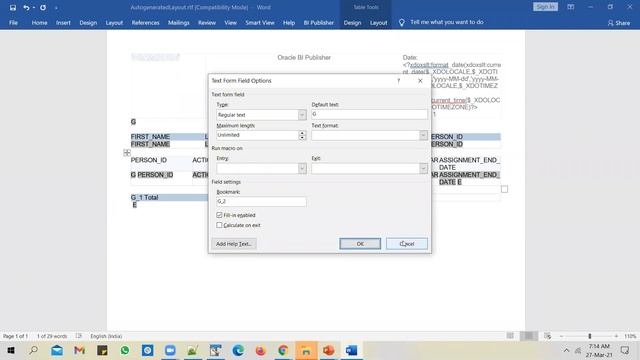
Task: Click the table resize square handle
Action: tap(504, 189)
